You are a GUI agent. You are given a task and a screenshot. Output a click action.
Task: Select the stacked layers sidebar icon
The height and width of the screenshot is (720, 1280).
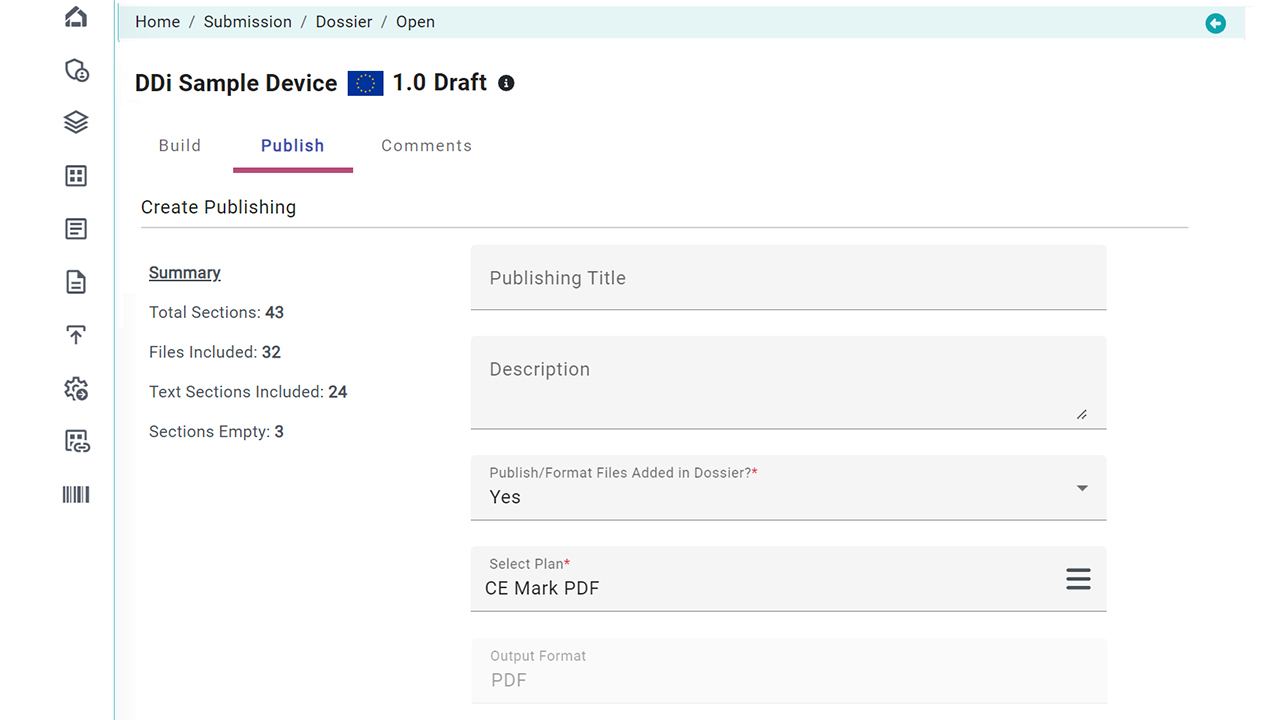tap(76, 122)
